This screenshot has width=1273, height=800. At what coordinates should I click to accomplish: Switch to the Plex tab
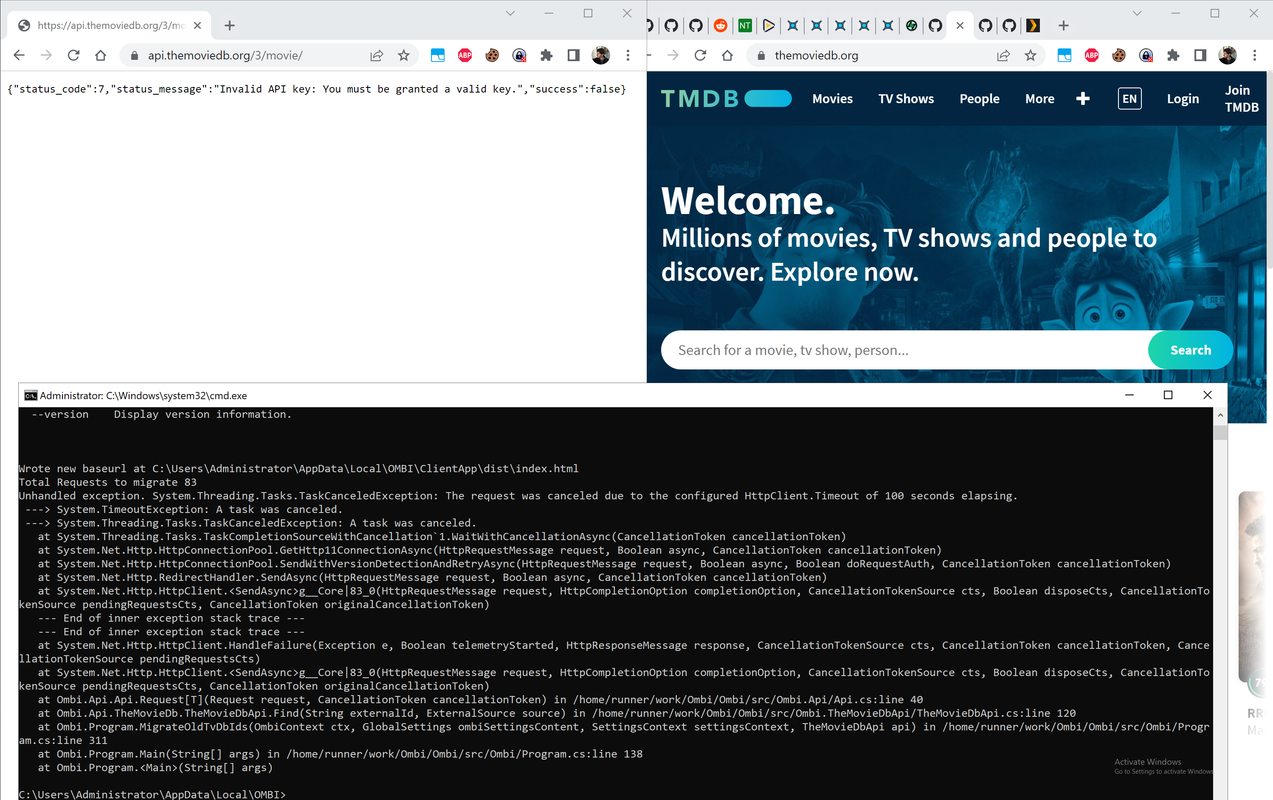1033,25
